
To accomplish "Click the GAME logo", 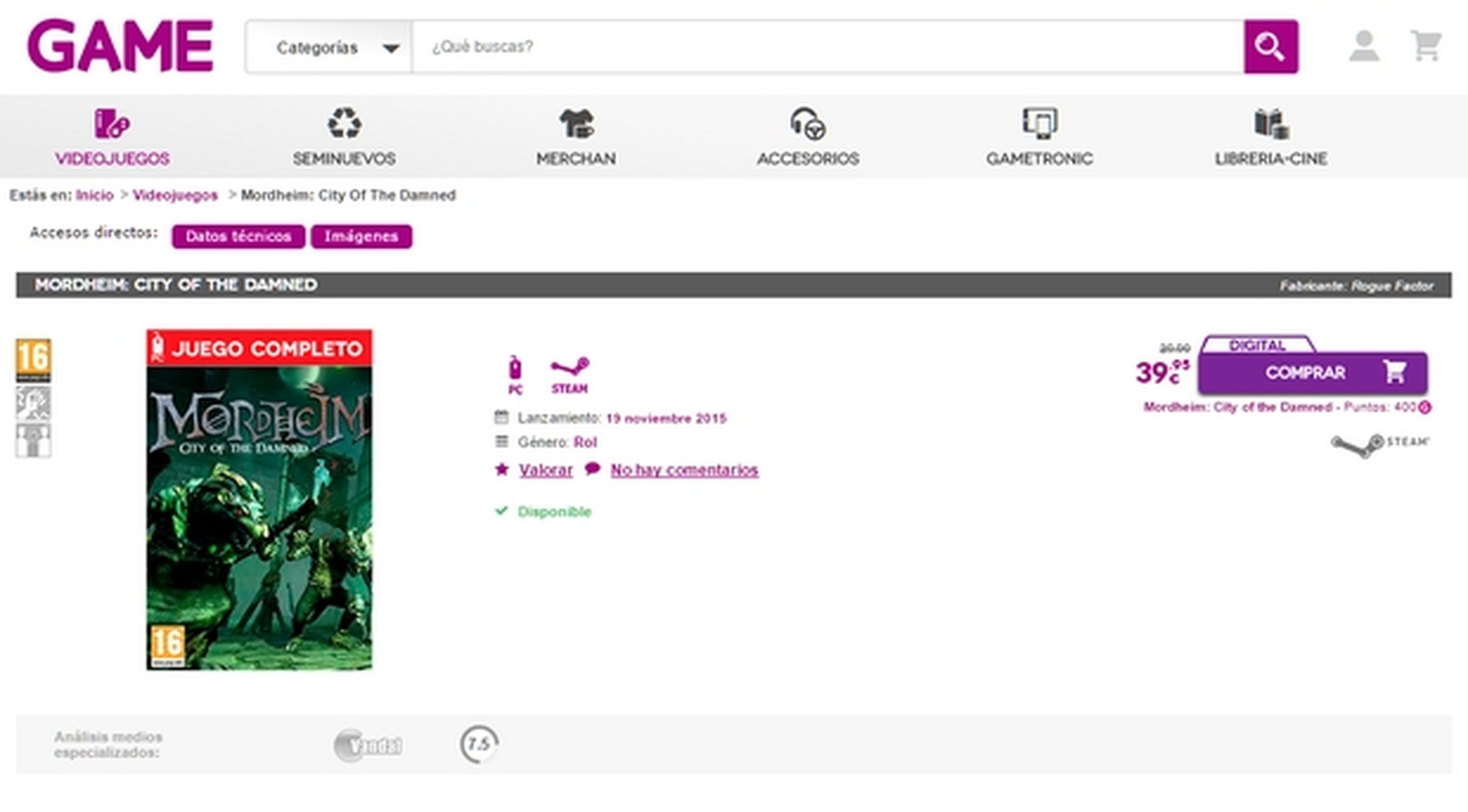I will point(120,45).
